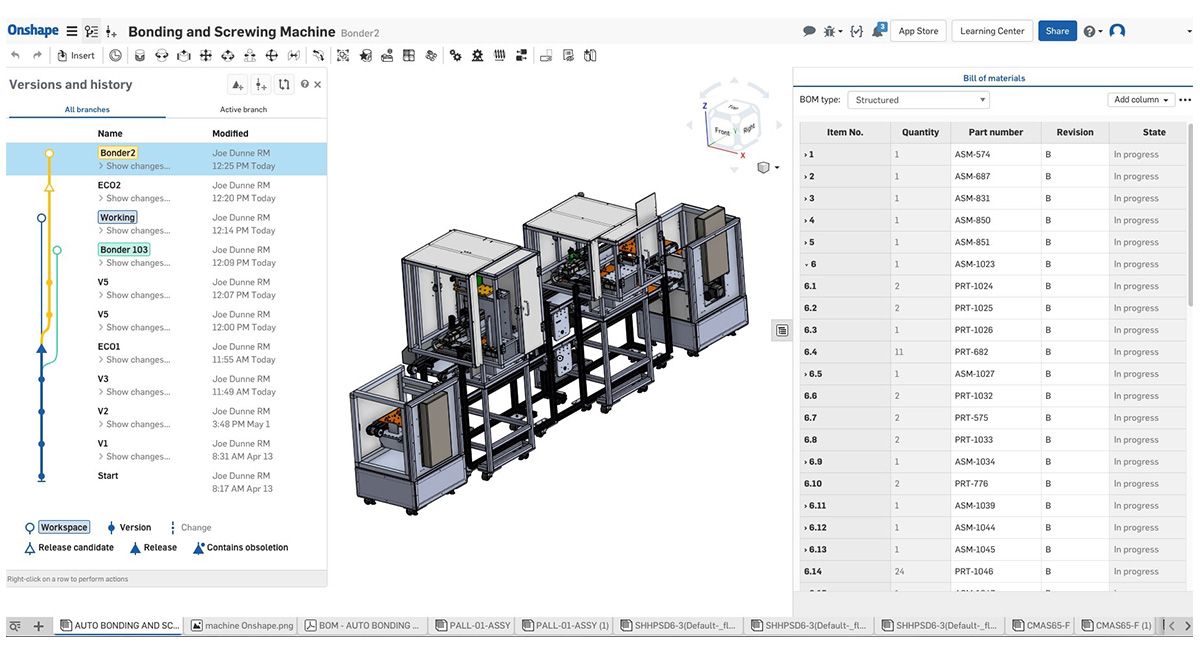Viewport: 1200px width, 650px height.
Task: Open the machine Onshape.png tab
Action: 242,626
